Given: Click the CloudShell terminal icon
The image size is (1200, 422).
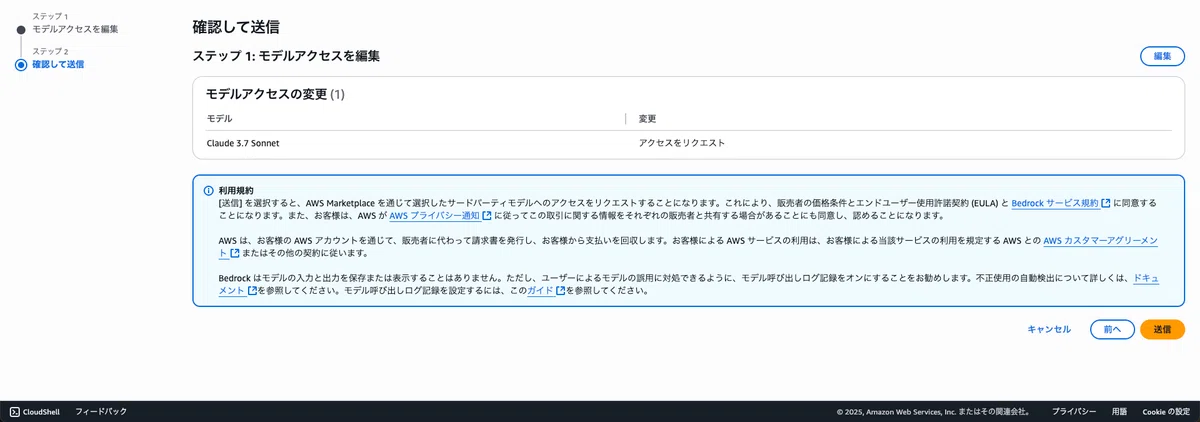Looking at the screenshot, I should (15, 411).
